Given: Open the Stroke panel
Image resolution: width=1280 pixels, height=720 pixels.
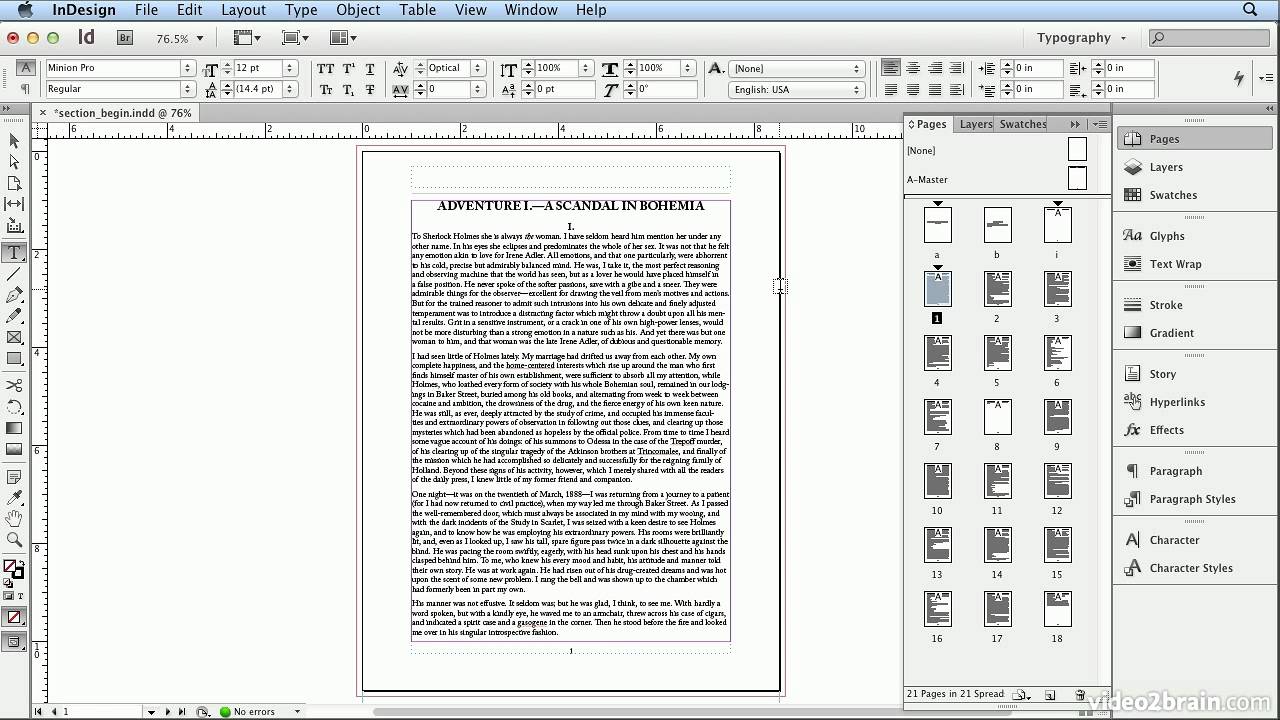Looking at the screenshot, I should [x=1165, y=305].
